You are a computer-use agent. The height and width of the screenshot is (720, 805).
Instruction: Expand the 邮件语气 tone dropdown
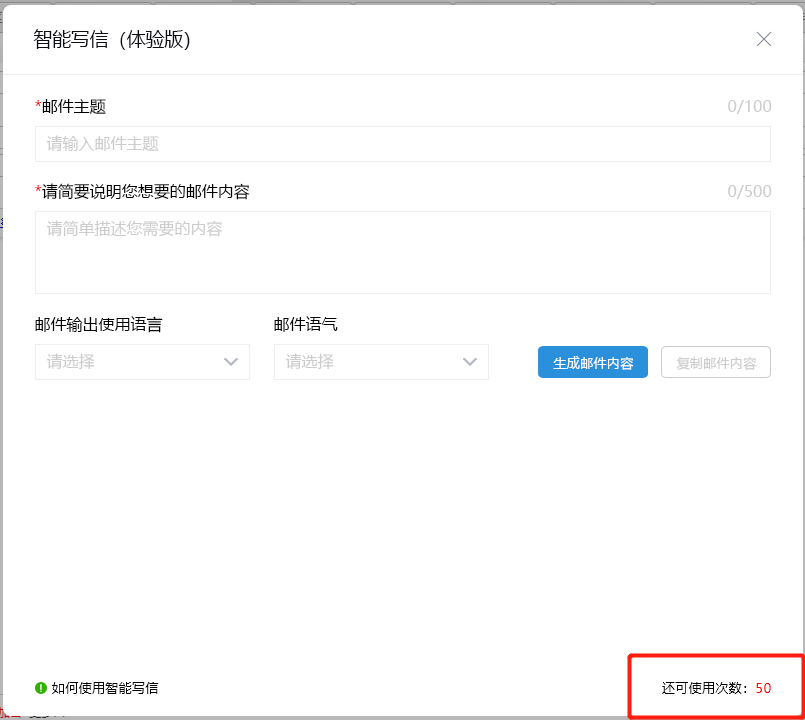tap(380, 362)
